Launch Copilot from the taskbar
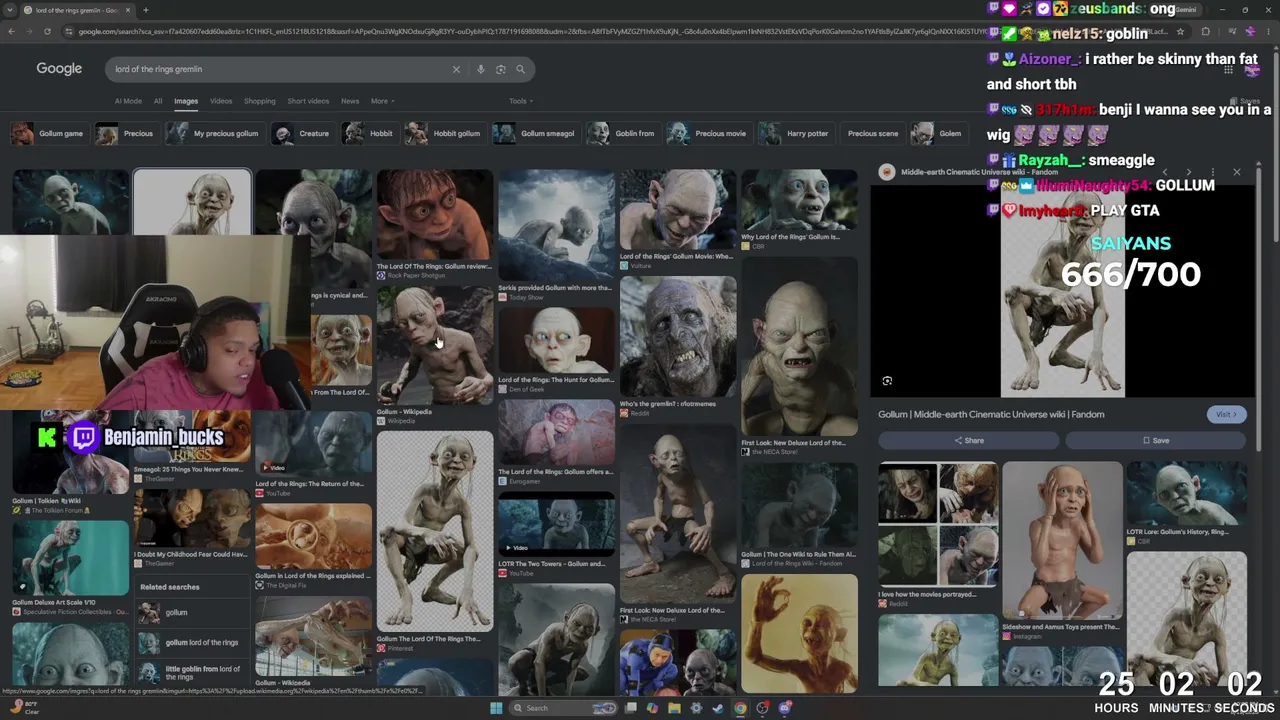Image resolution: width=1280 pixels, height=720 pixels. [652, 708]
